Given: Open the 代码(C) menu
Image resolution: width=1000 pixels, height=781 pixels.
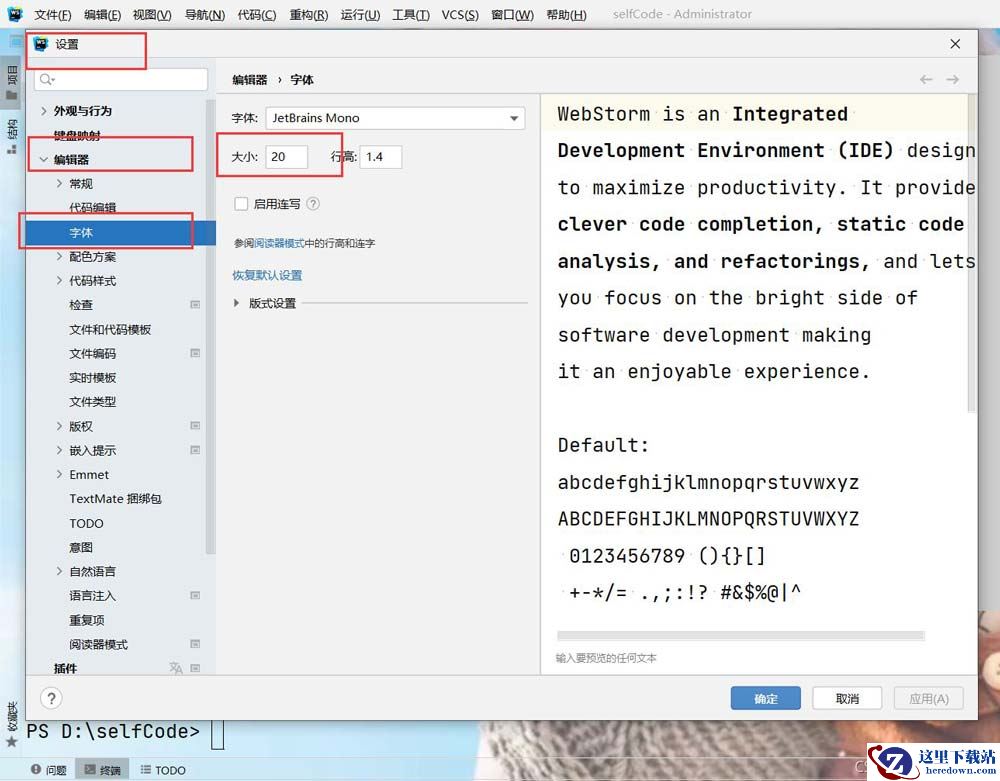Looking at the screenshot, I should pos(256,14).
